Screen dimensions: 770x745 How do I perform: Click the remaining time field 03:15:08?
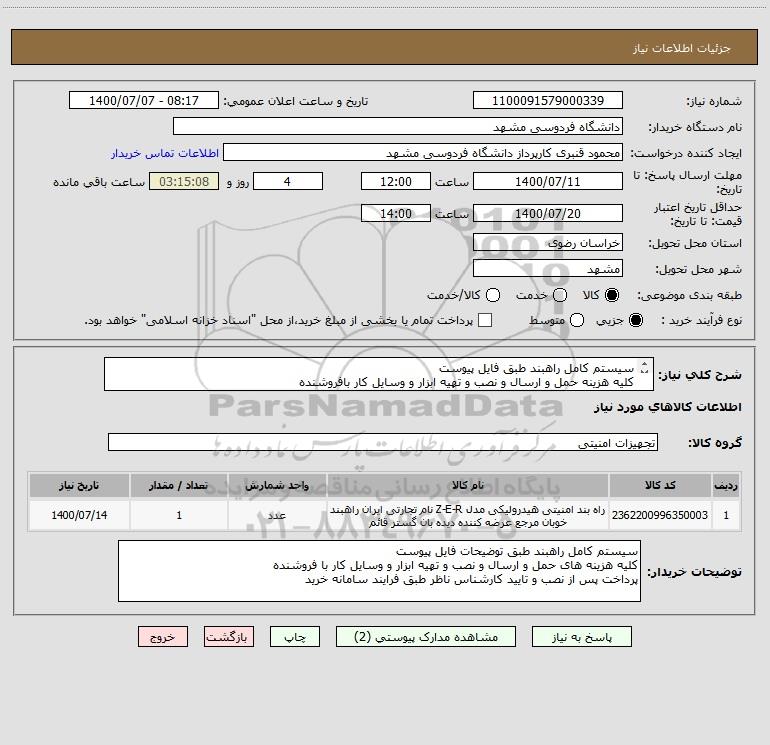tap(184, 181)
